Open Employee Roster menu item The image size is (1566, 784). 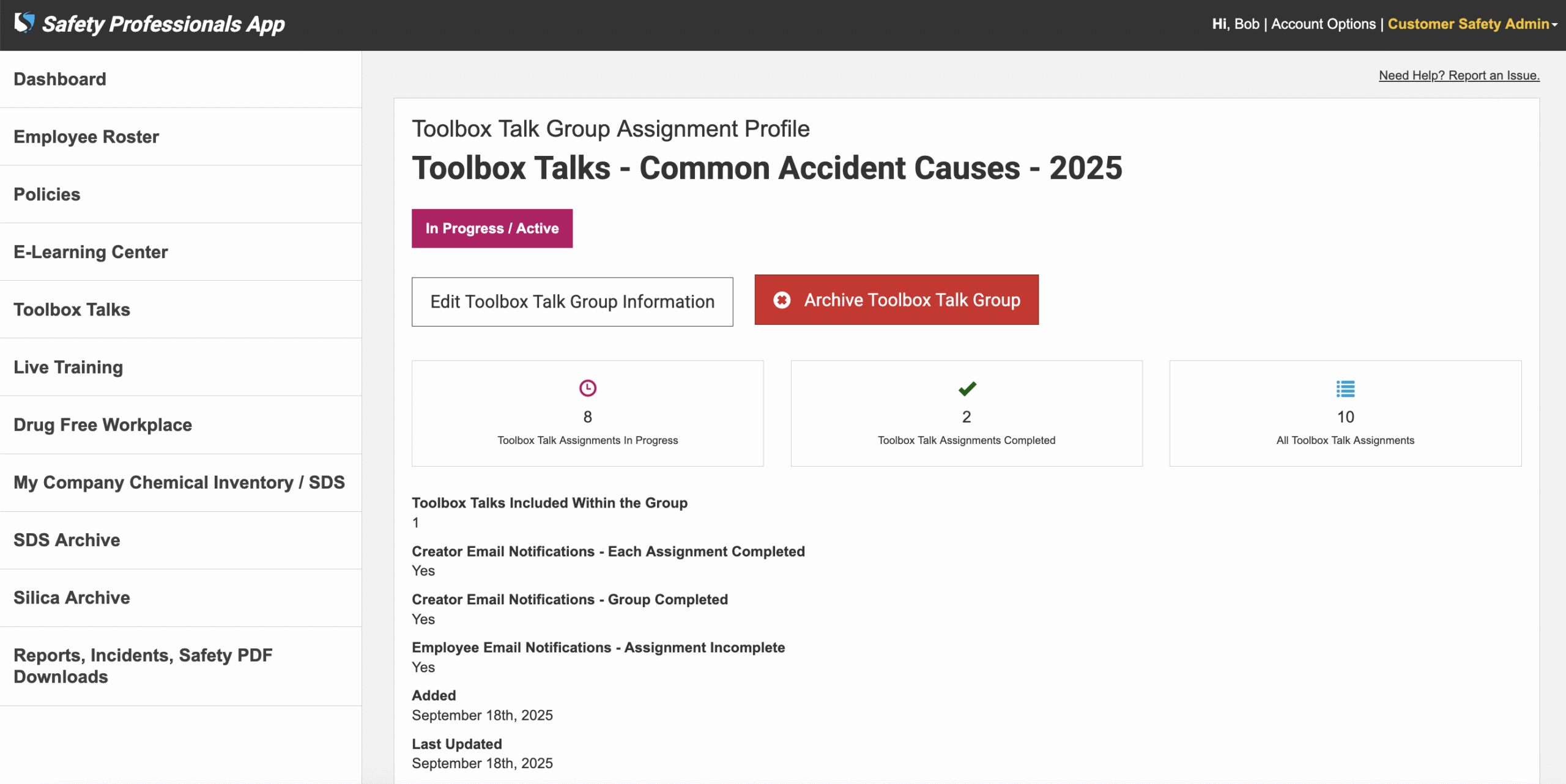(86, 136)
